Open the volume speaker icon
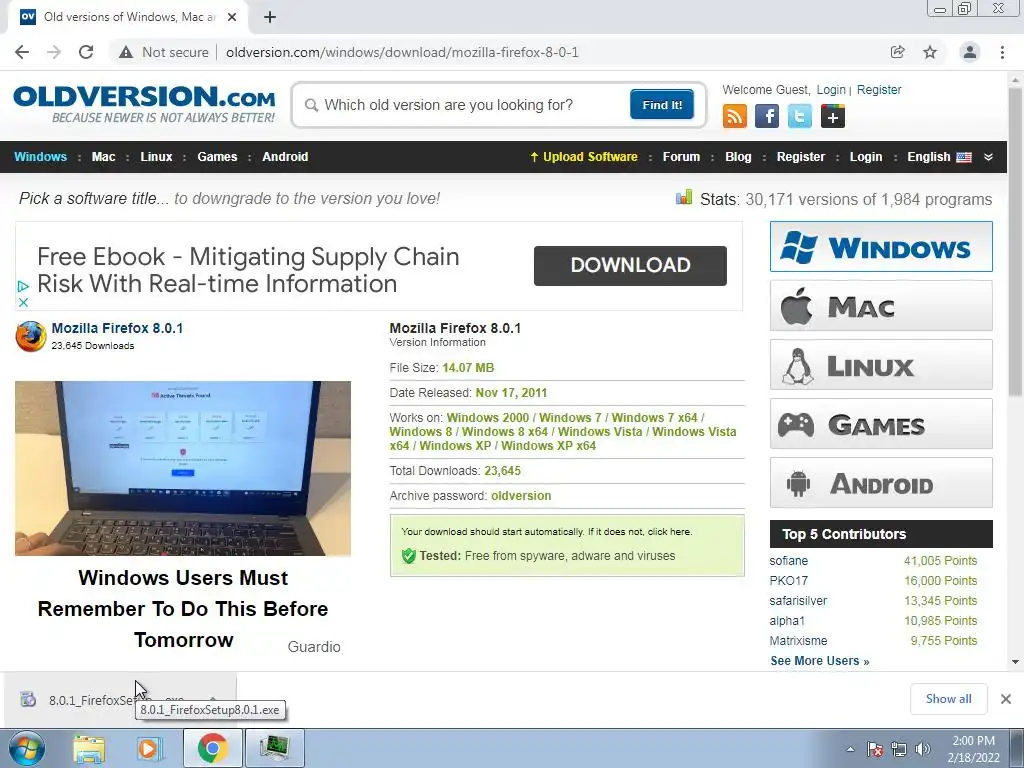This screenshot has width=1024, height=768. 923,749
